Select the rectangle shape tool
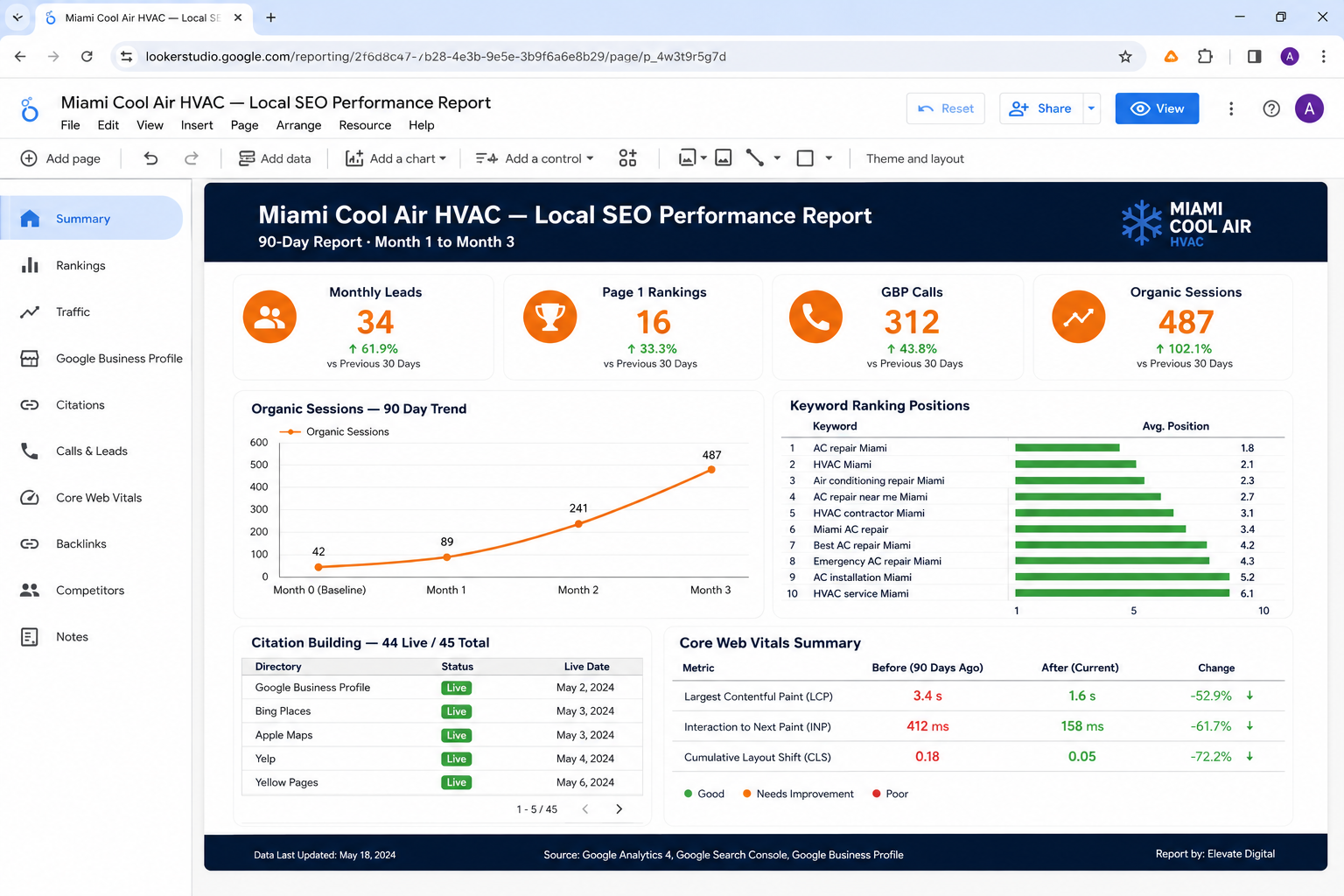The height and width of the screenshot is (896, 1344). (x=805, y=158)
